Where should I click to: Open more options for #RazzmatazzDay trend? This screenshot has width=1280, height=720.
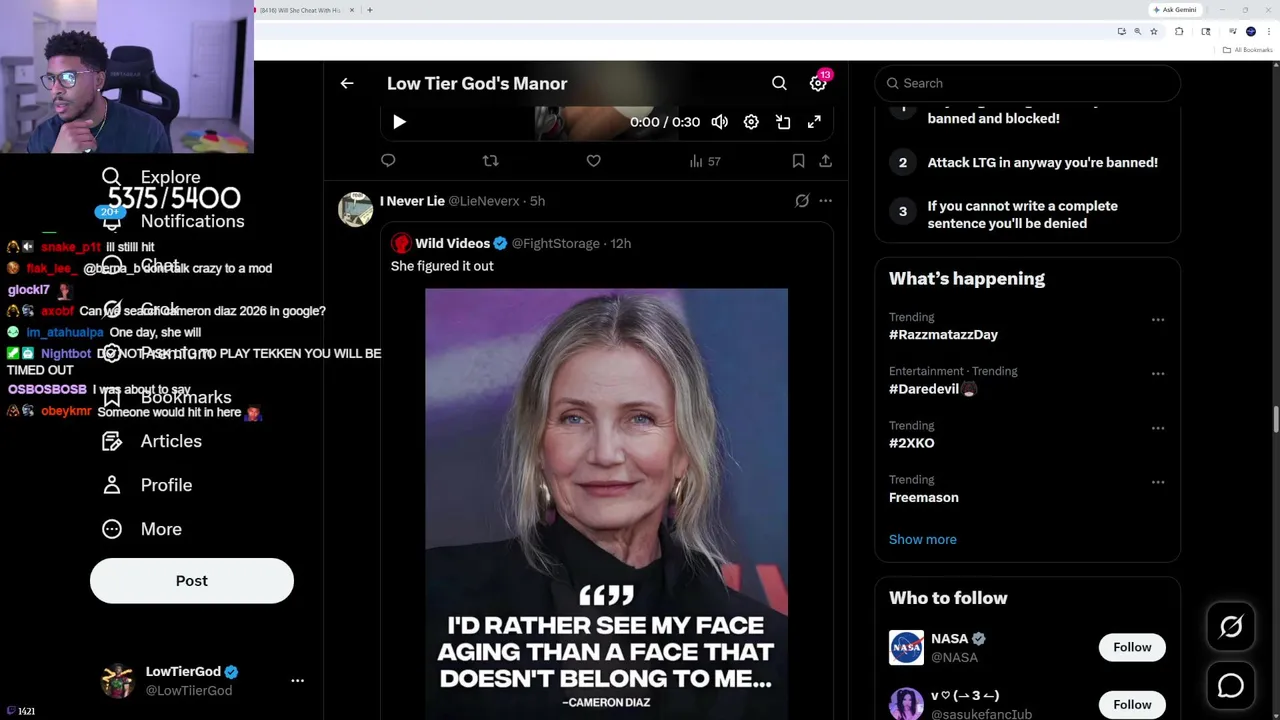click(1158, 320)
